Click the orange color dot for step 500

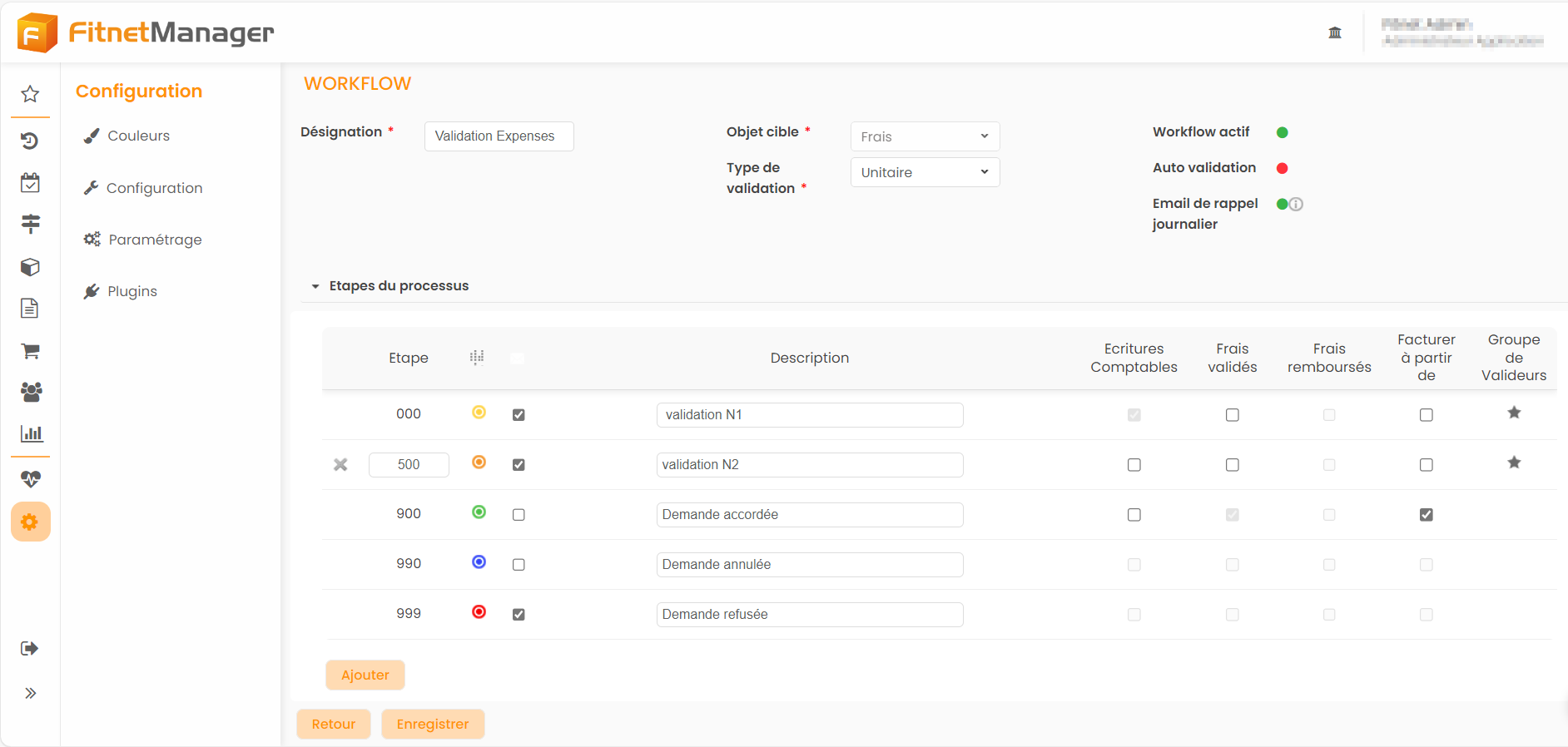479,463
